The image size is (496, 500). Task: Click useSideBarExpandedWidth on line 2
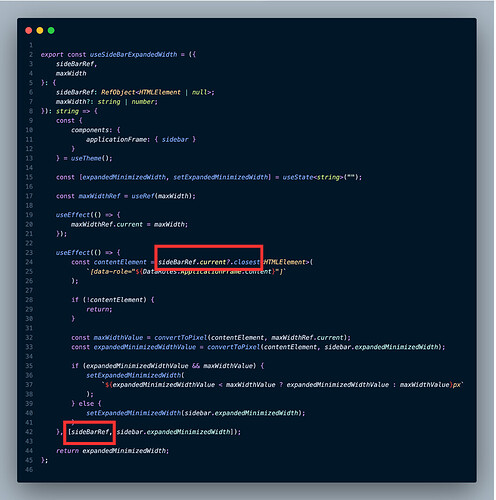point(133,54)
